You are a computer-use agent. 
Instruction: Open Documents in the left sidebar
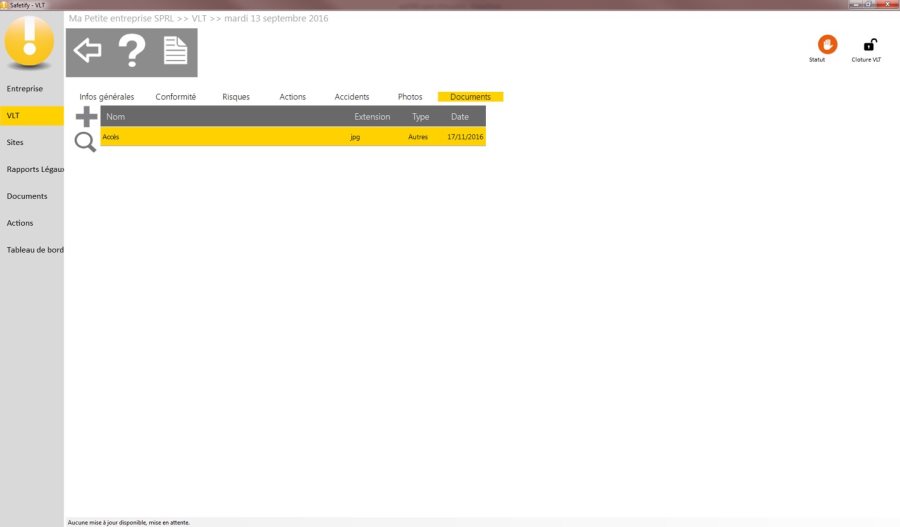click(27, 196)
